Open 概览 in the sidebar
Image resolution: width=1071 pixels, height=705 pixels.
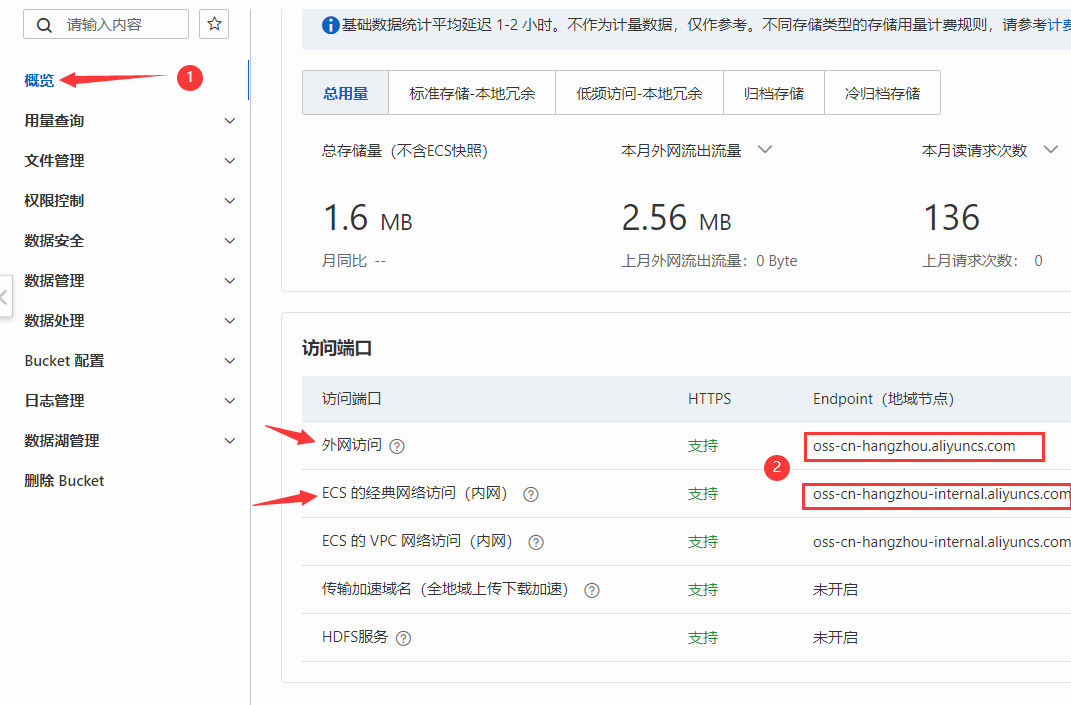pos(40,81)
